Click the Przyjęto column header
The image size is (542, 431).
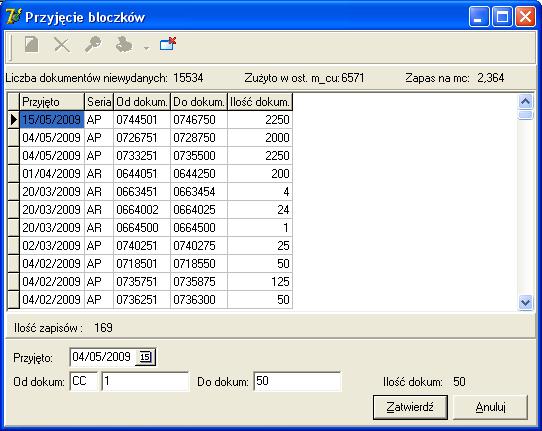[x=52, y=102]
